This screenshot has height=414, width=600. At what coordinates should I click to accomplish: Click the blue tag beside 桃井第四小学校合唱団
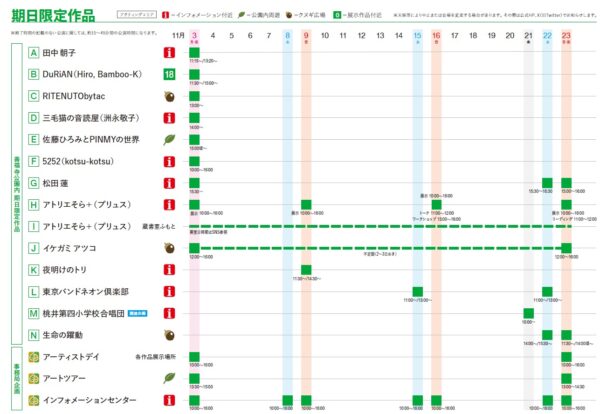137,313
